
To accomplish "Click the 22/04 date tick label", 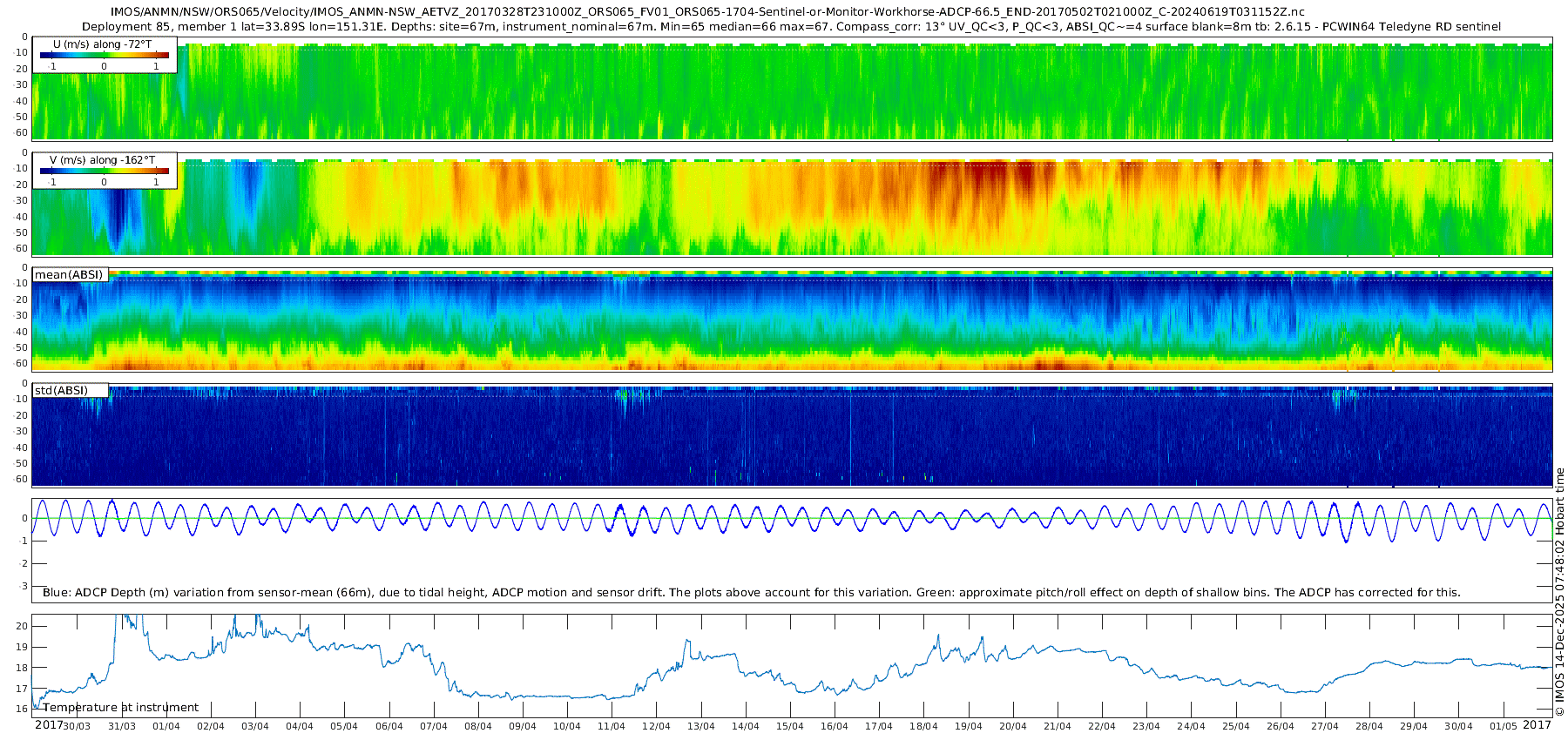I will click(1102, 727).
